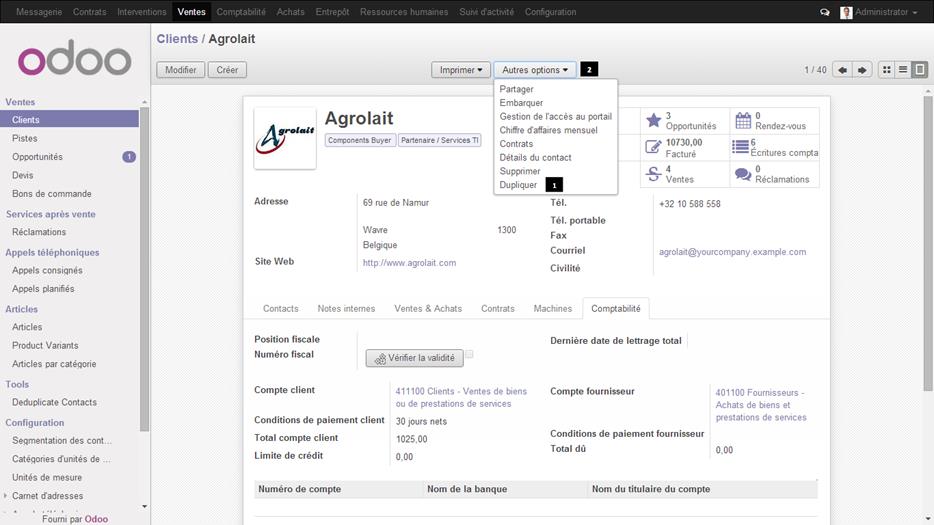The height and width of the screenshot is (525, 934).
Task: Open Ventes strikethrough-S stat button
Action: (685, 174)
